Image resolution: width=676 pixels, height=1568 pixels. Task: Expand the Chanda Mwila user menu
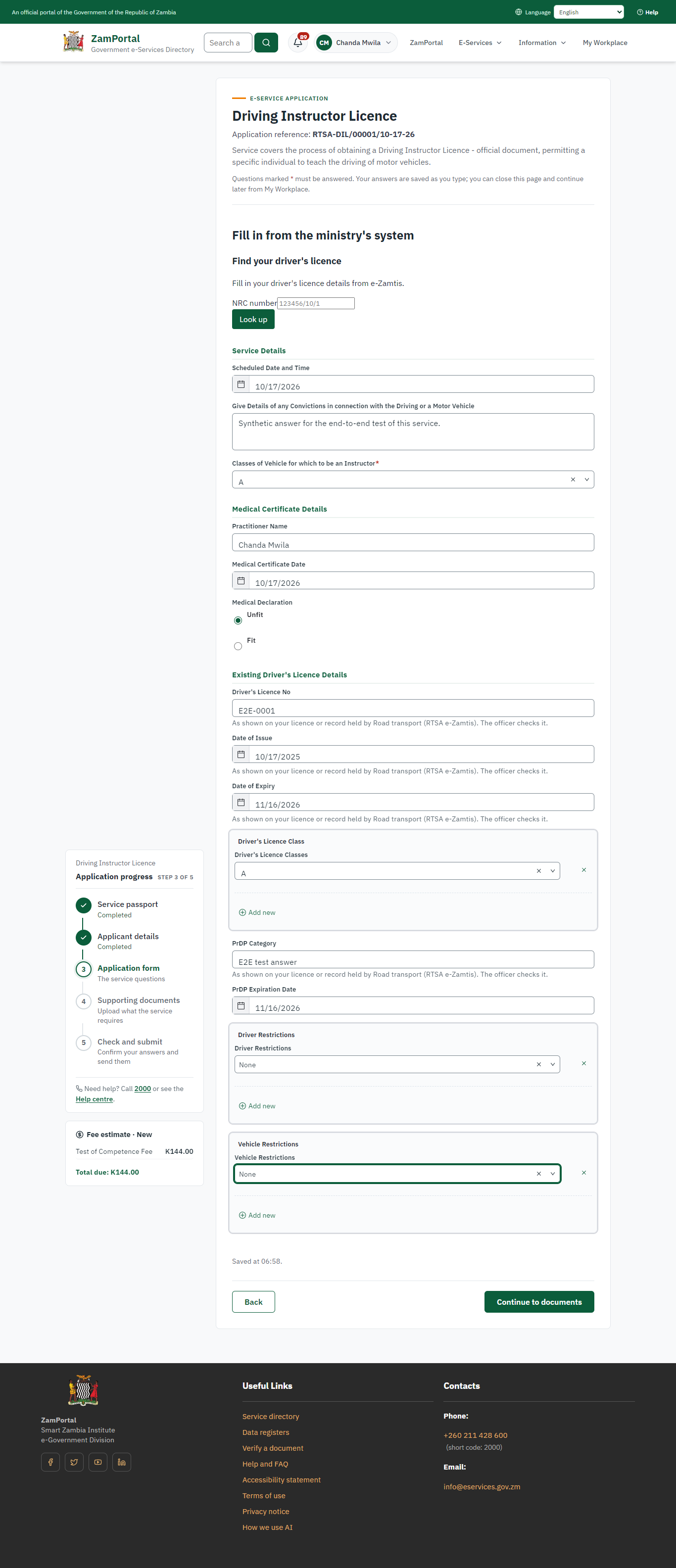click(356, 43)
